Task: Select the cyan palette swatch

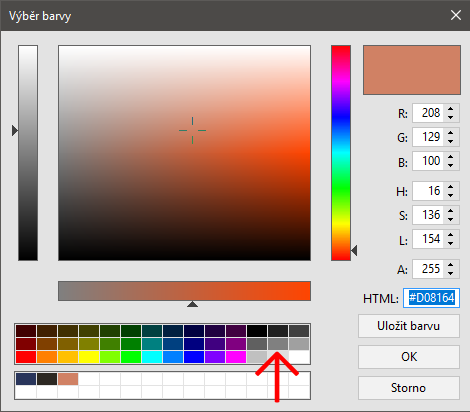Action: click(x=152, y=357)
